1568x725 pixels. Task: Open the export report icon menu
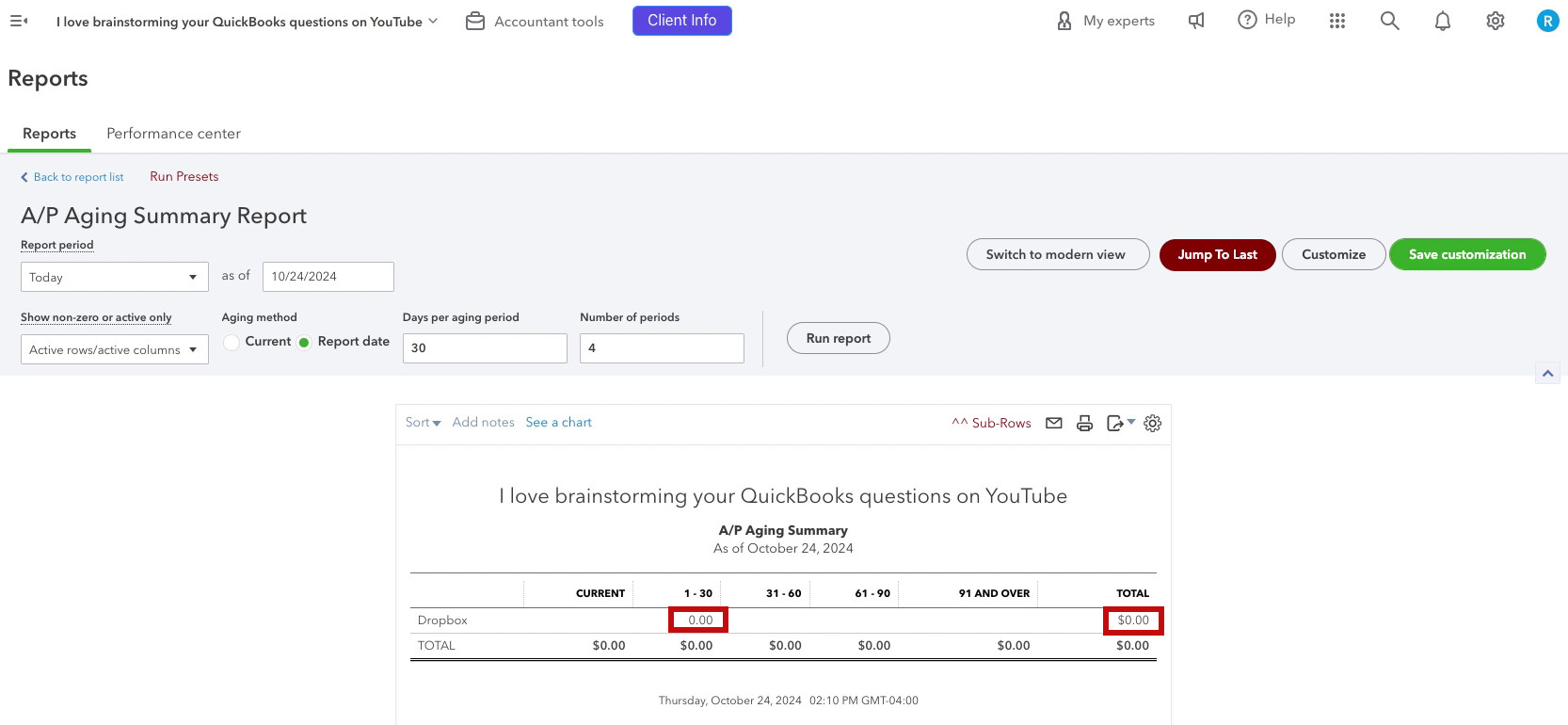tap(1121, 423)
